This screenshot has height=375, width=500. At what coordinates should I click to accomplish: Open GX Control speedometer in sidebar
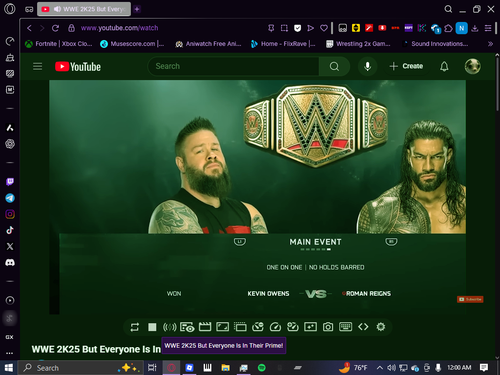(10, 41)
